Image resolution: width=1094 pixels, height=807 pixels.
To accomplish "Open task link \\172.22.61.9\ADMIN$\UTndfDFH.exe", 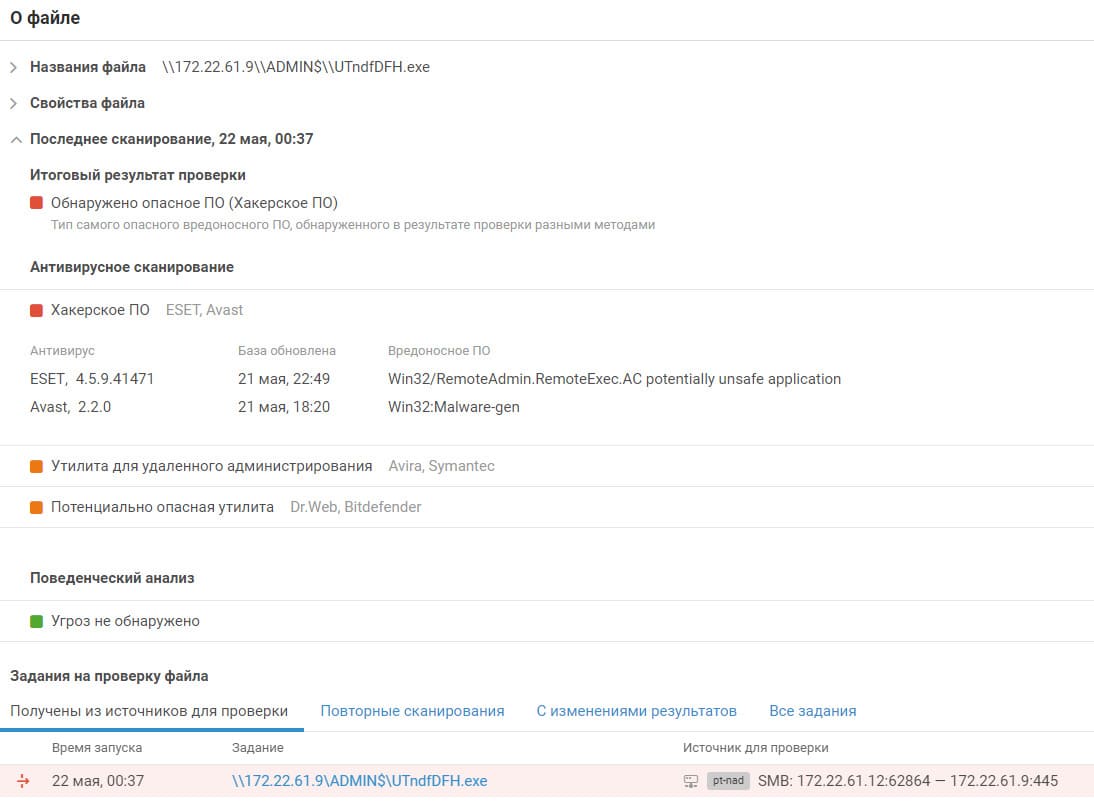I will pyautogui.click(x=359, y=780).
